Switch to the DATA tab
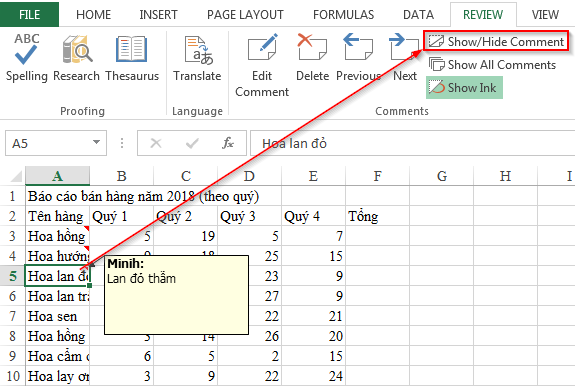This screenshot has height=386, width=575. coord(418,15)
